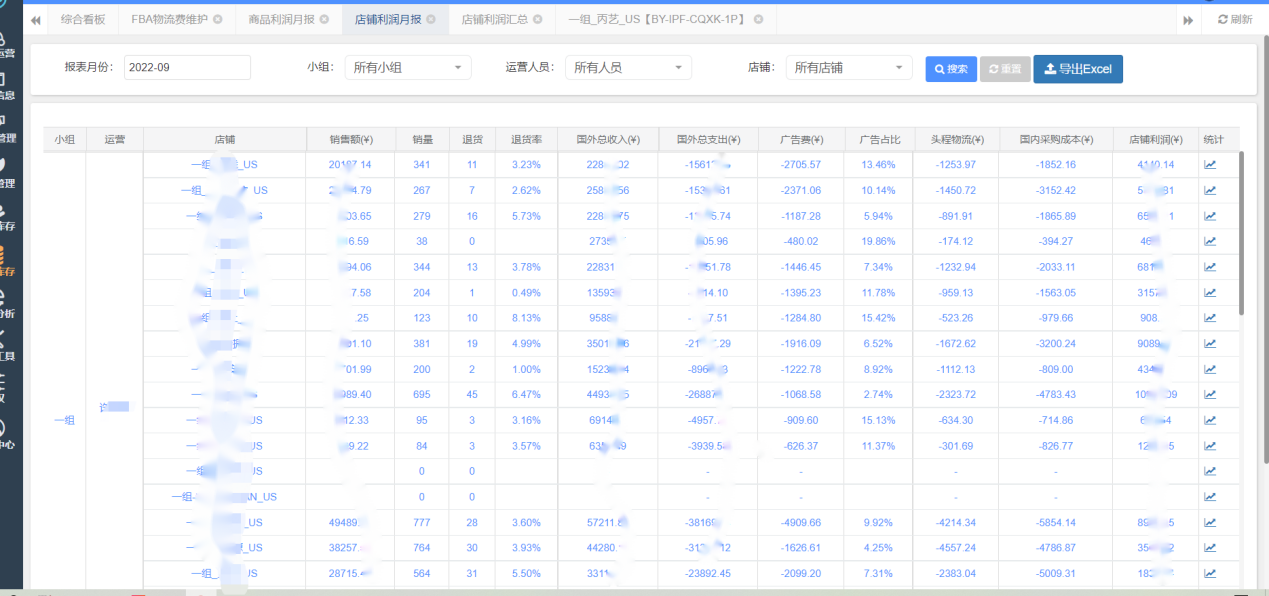1269x596 pixels.
Task: Open chart statistics for the bottom table row
Action: tap(1211, 573)
